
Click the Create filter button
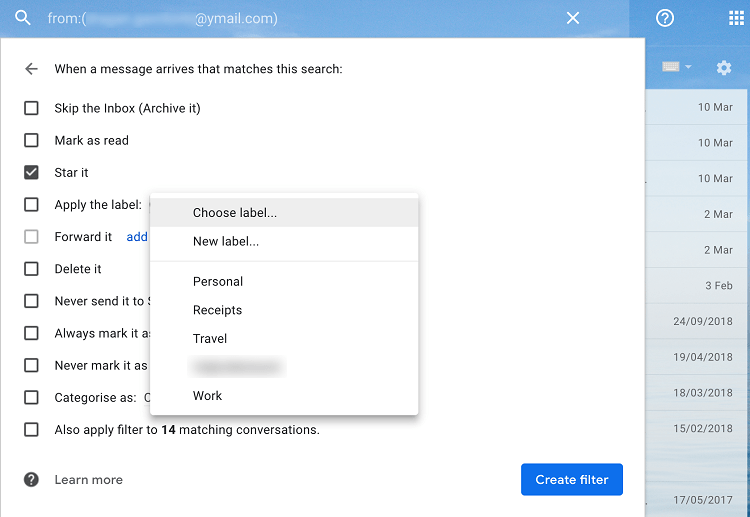pyautogui.click(x=571, y=480)
